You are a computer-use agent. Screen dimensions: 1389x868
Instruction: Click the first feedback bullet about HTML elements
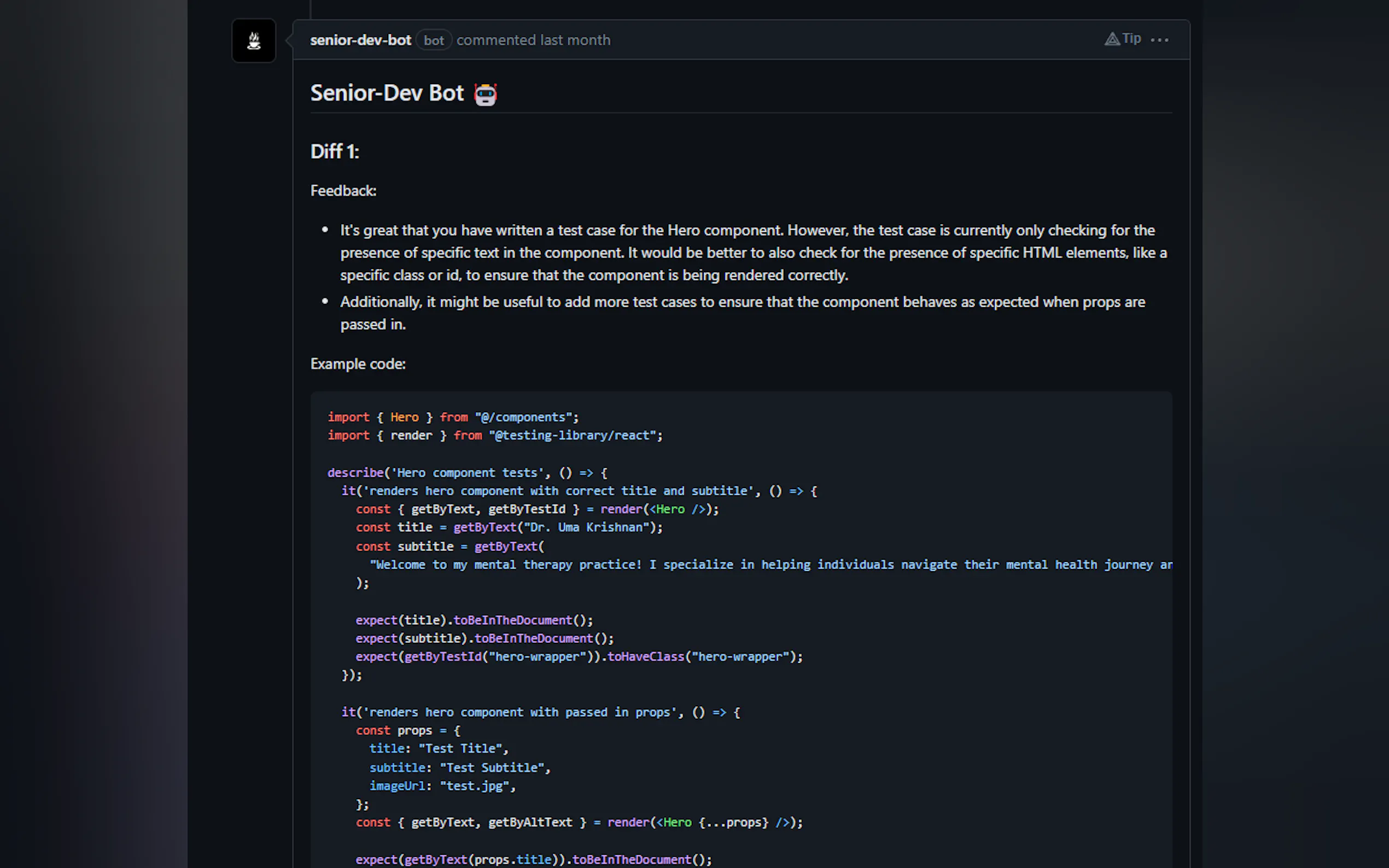click(752, 253)
